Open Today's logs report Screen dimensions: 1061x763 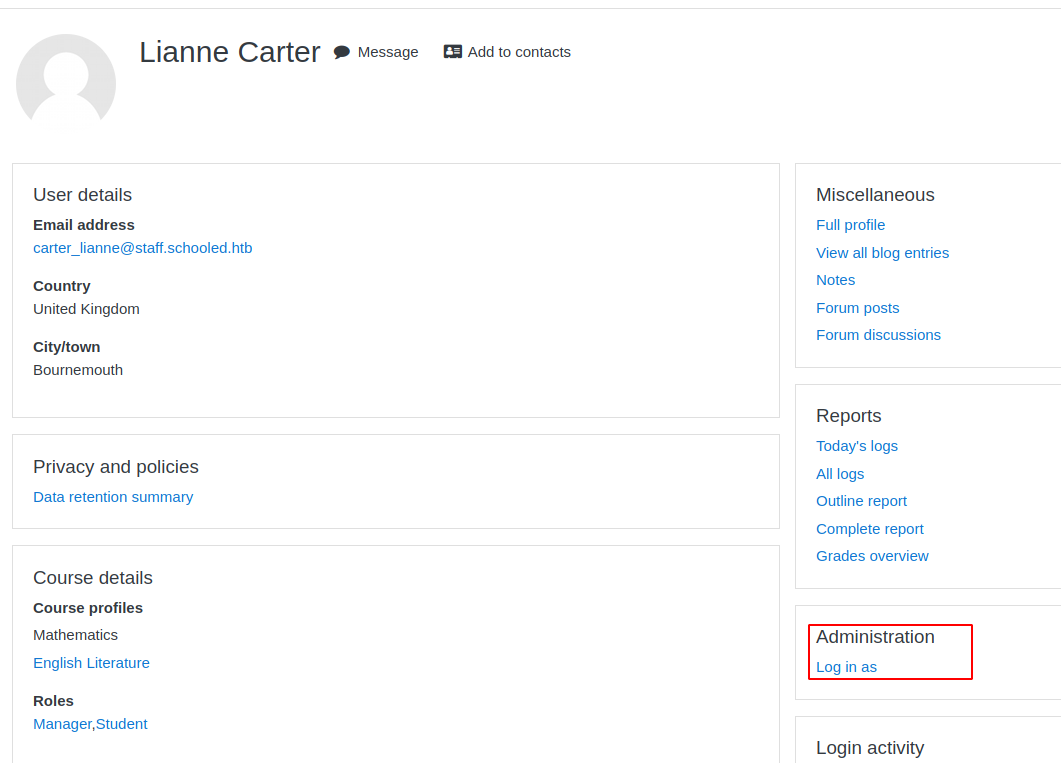[856, 446]
